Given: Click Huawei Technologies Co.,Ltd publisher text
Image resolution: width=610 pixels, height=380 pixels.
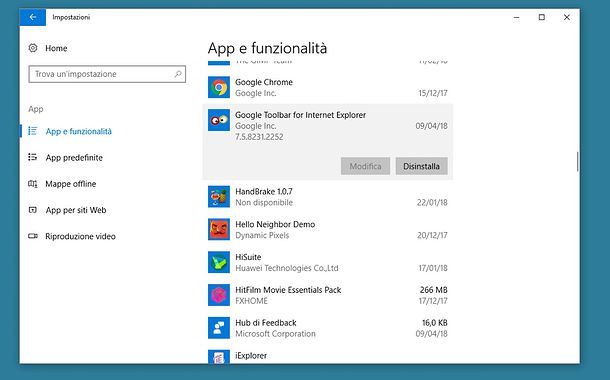Looking at the screenshot, I should point(287,268).
